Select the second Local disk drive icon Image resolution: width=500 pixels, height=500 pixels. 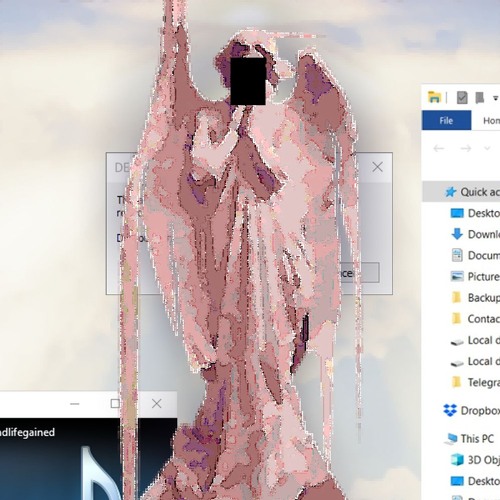point(457,363)
